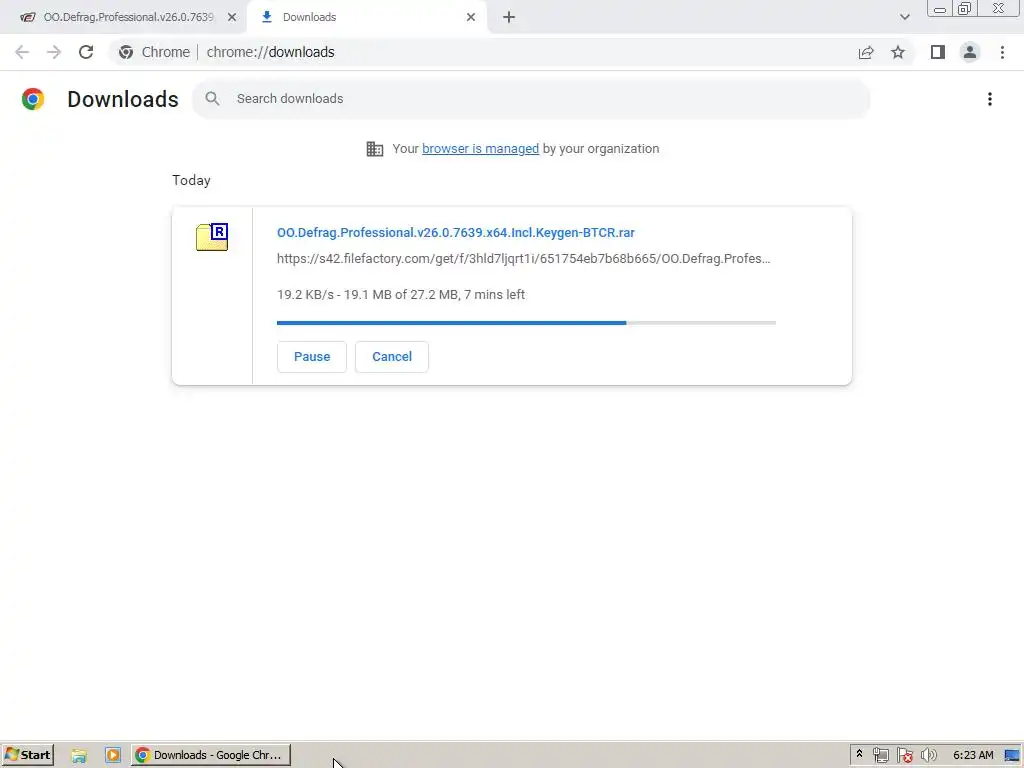Switch to the OO.Defrag.Professional tab
The height and width of the screenshot is (768, 1024).
tap(124, 17)
